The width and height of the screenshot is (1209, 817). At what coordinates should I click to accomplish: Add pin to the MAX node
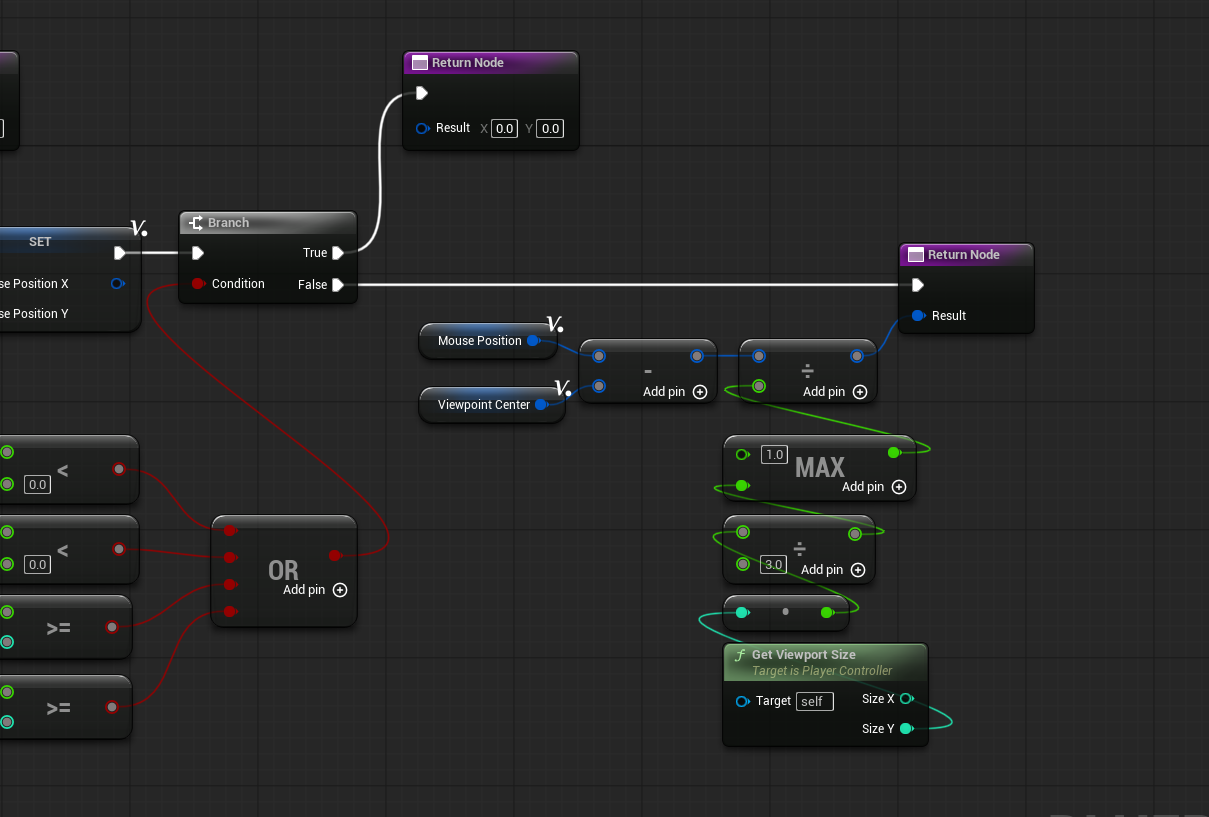tap(898, 487)
